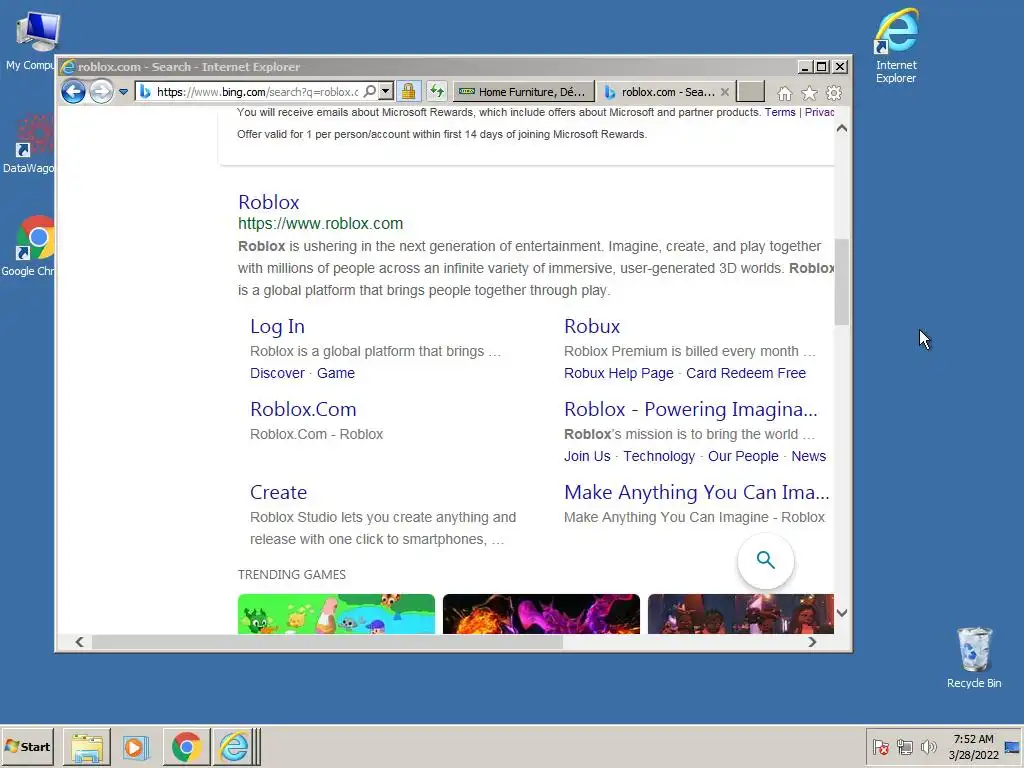
Task: Go back with the Internet Explorer back arrow
Action: click(73, 91)
